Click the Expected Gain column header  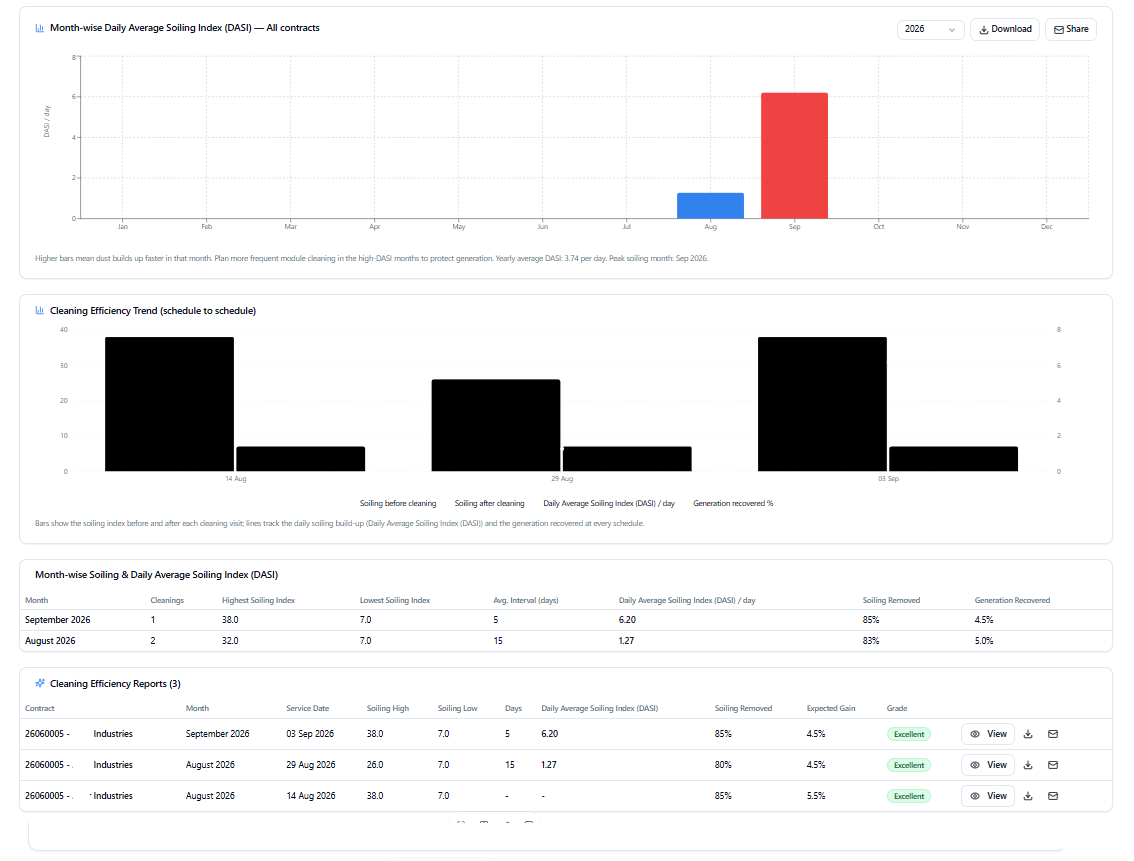click(831, 708)
